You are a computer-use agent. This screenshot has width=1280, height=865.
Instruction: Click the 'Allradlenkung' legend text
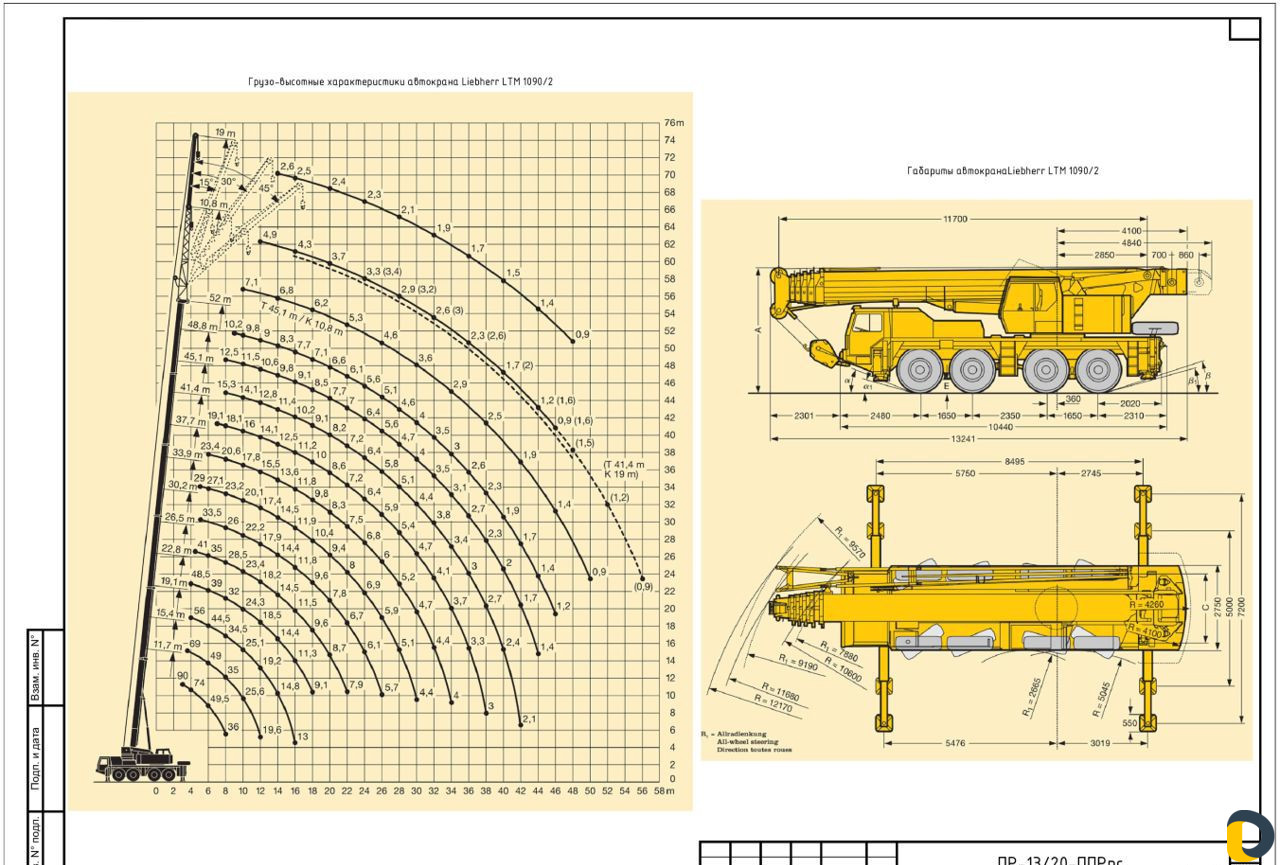pos(741,734)
